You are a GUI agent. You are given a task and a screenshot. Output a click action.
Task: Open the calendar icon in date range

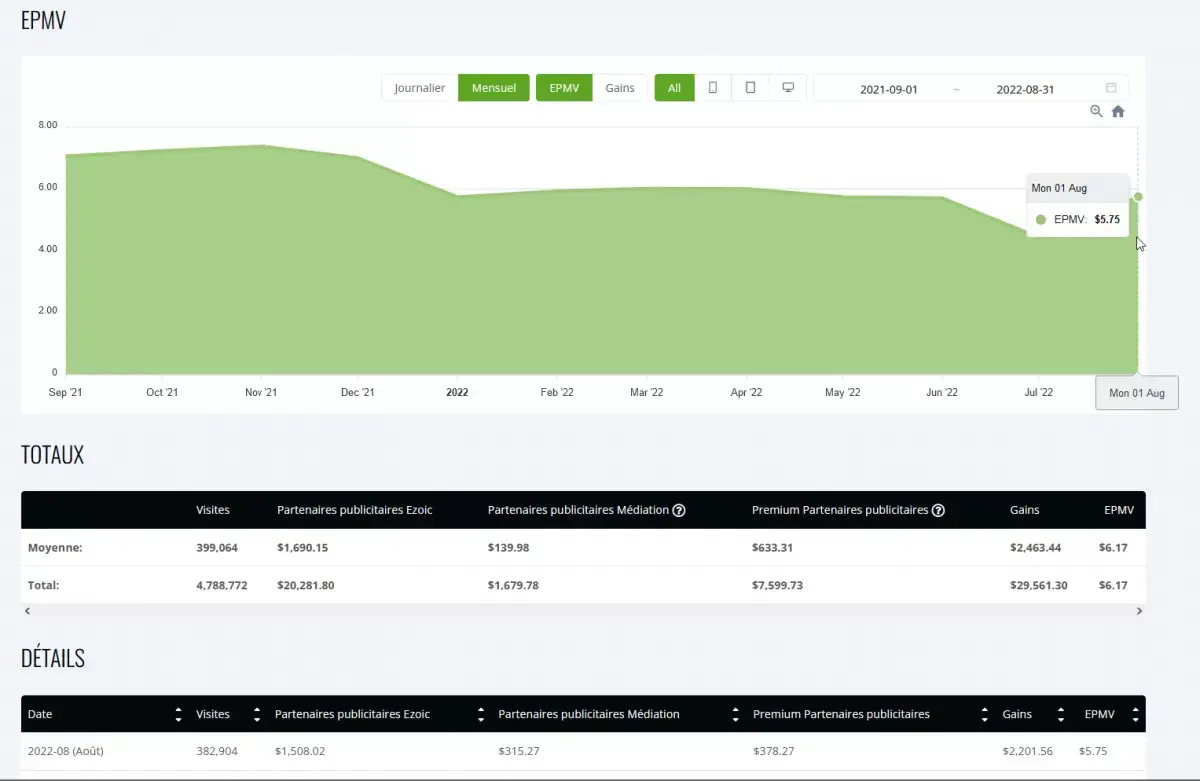pyautogui.click(x=1111, y=88)
